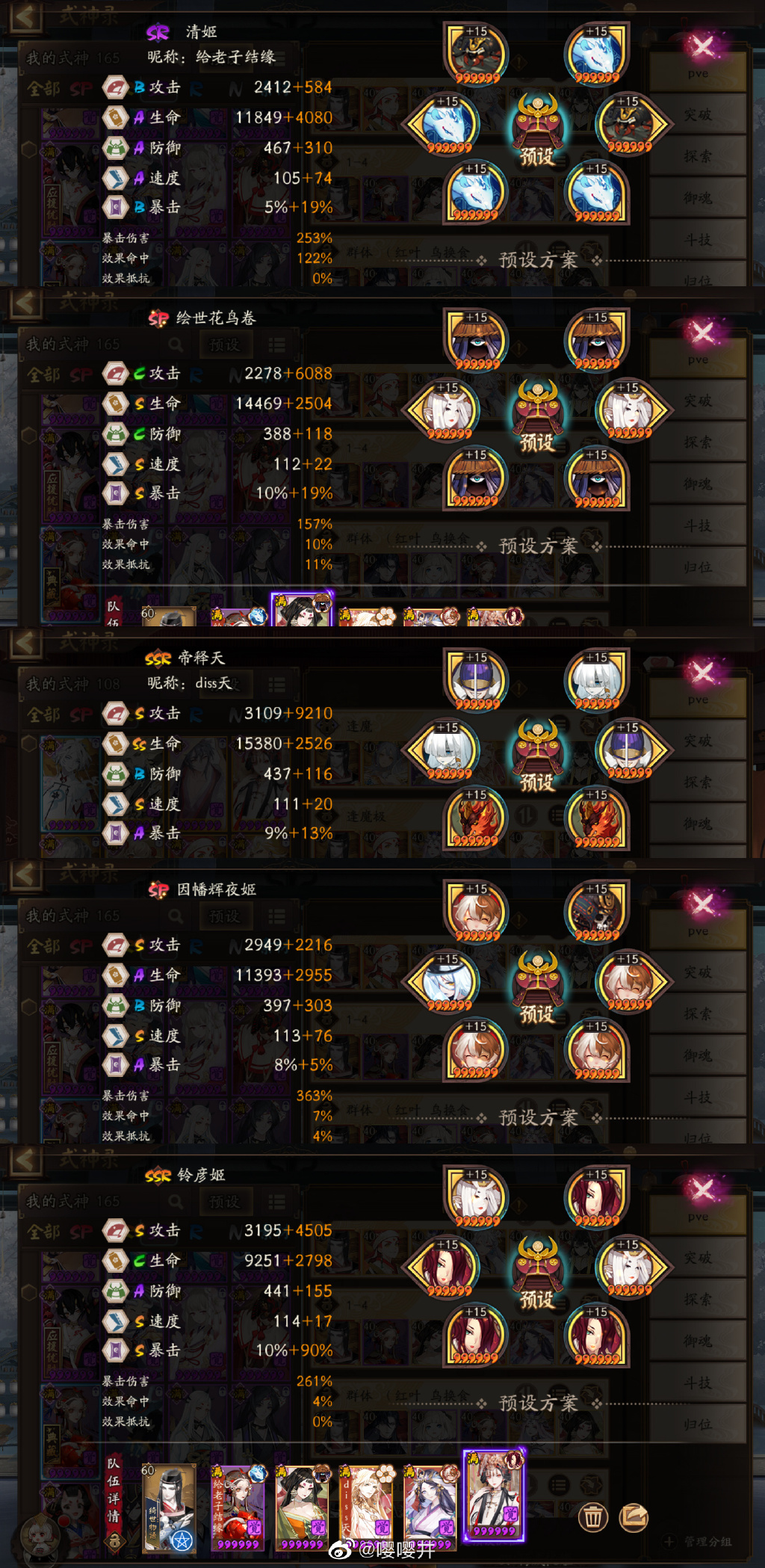This screenshot has width=765, height=1568.
Task: Click the search magnifier in 因幡辉夜姬's panel
Action: [x=176, y=916]
